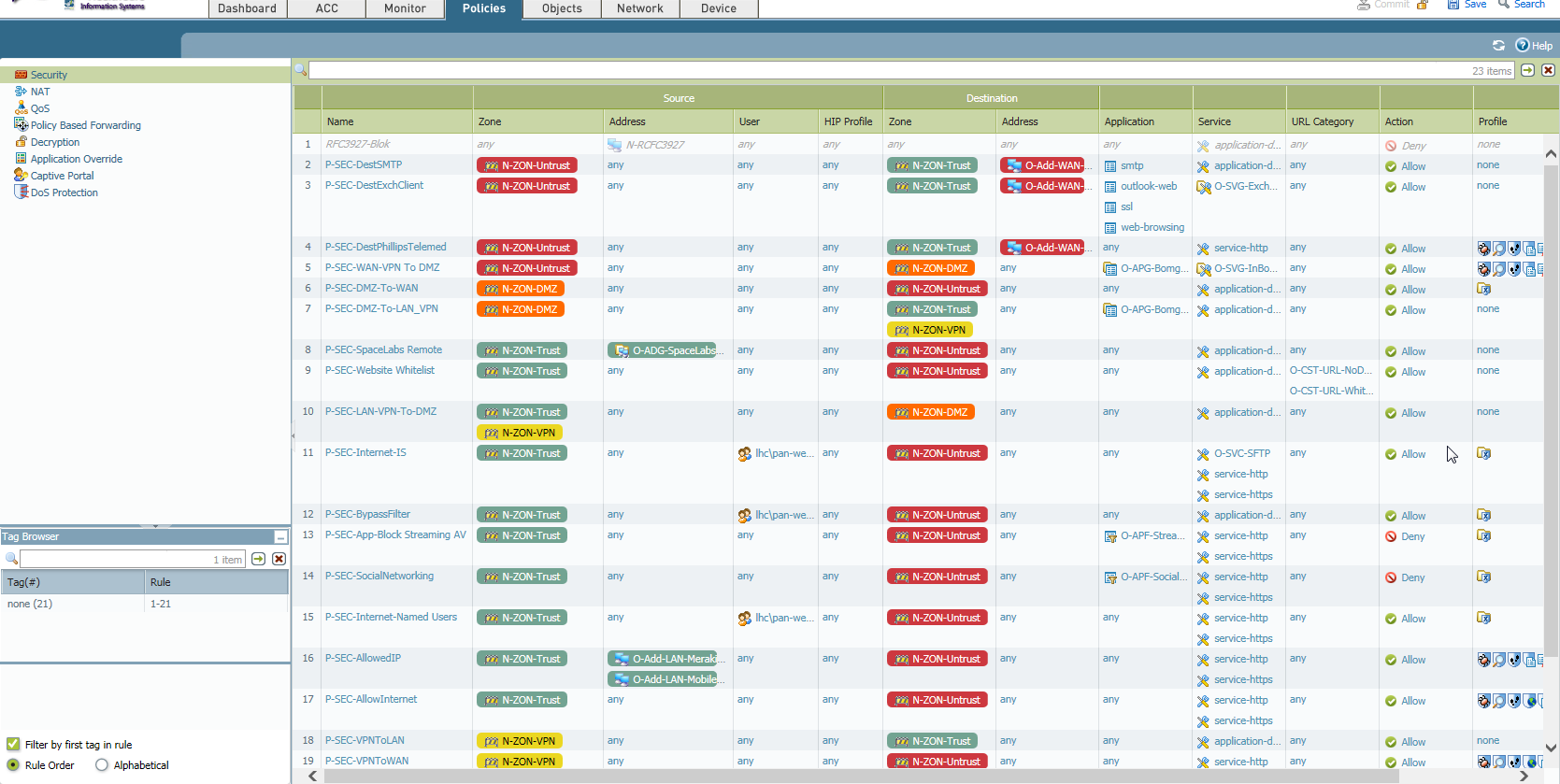Select the Rule Order radio button
This screenshot has height=784, width=1560.
13,765
